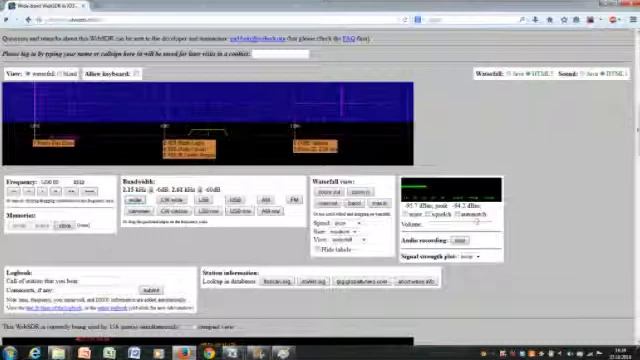Image resolution: width=640 pixels, height=360 pixels.
Task: Click the Frequency kHz input field
Action: click(55, 182)
